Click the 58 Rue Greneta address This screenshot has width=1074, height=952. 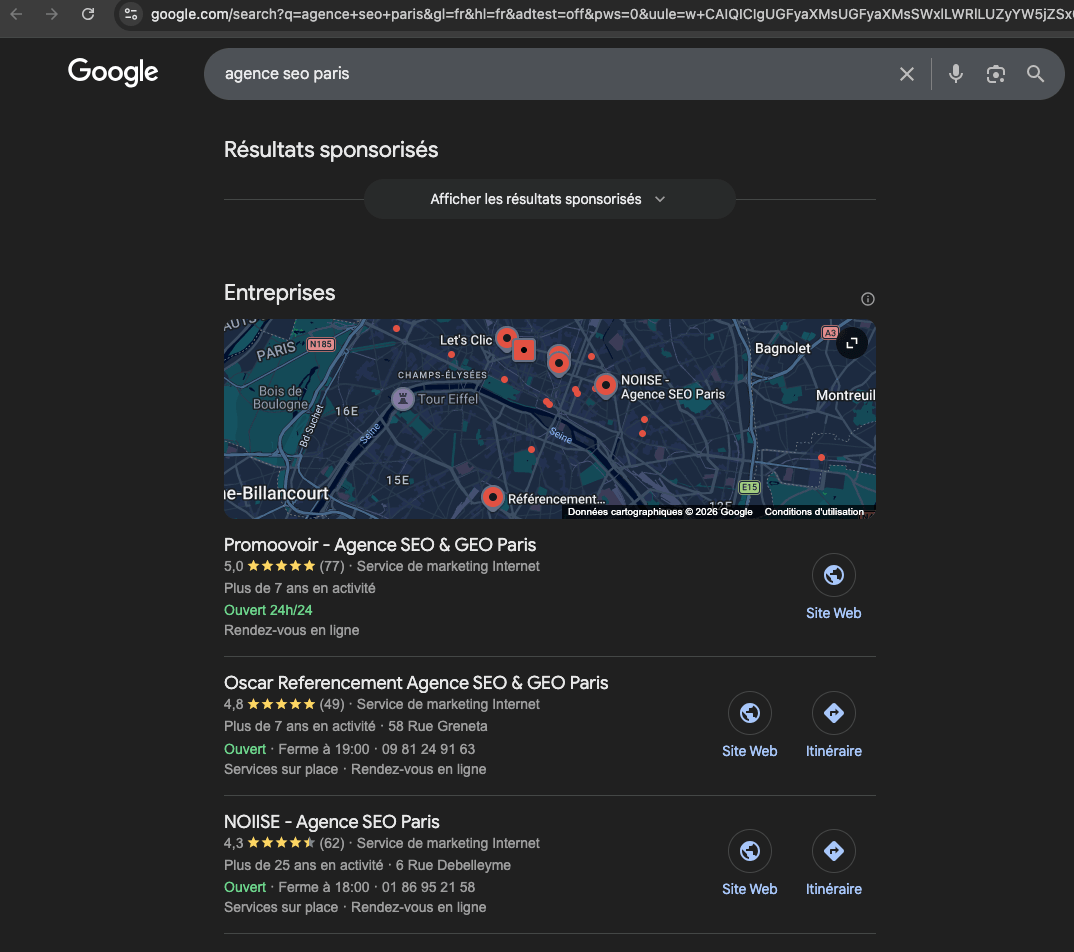[x=438, y=726]
